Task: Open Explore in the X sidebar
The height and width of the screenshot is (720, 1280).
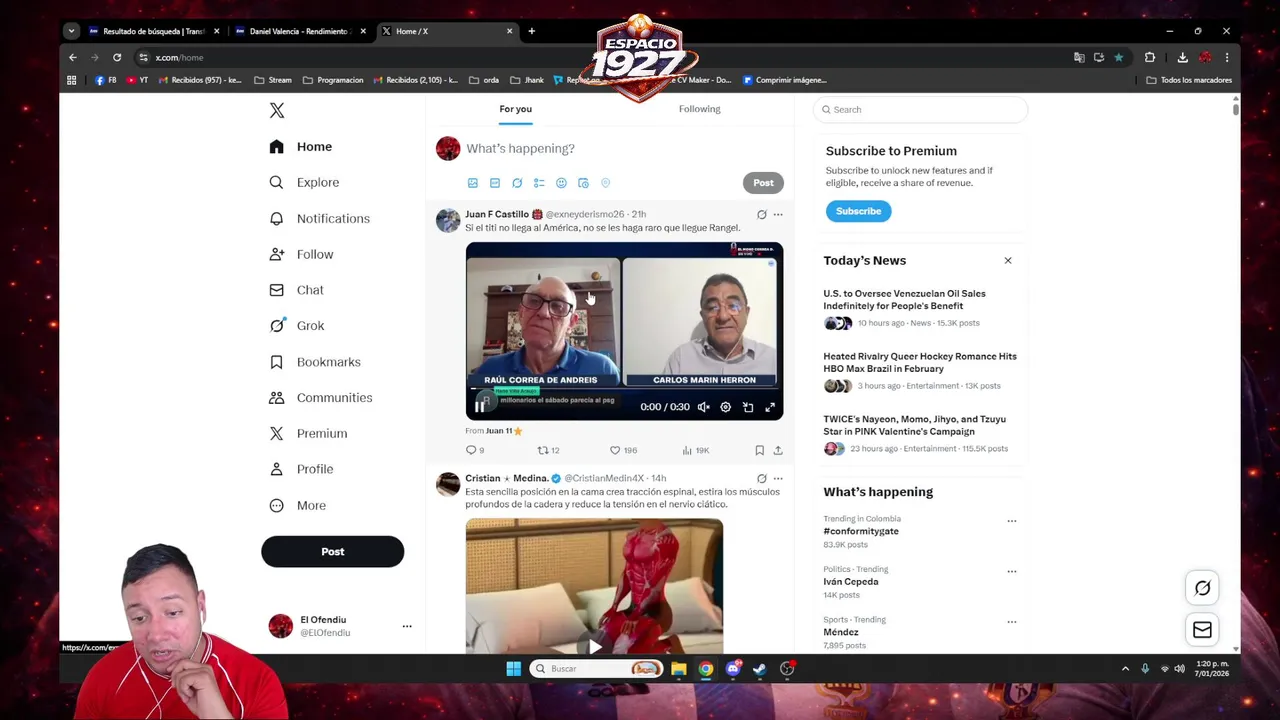Action: pyautogui.click(x=305, y=182)
